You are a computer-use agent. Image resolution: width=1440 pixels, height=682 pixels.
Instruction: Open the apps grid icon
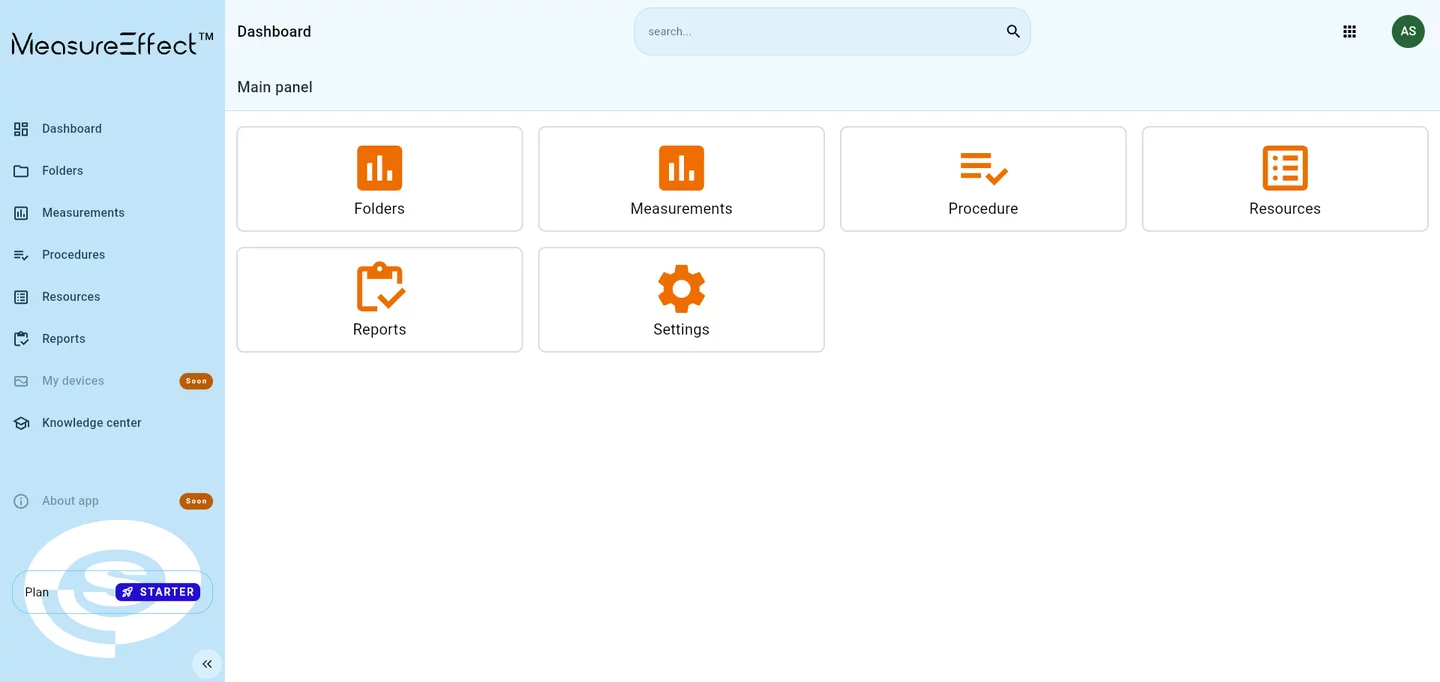(x=1349, y=32)
